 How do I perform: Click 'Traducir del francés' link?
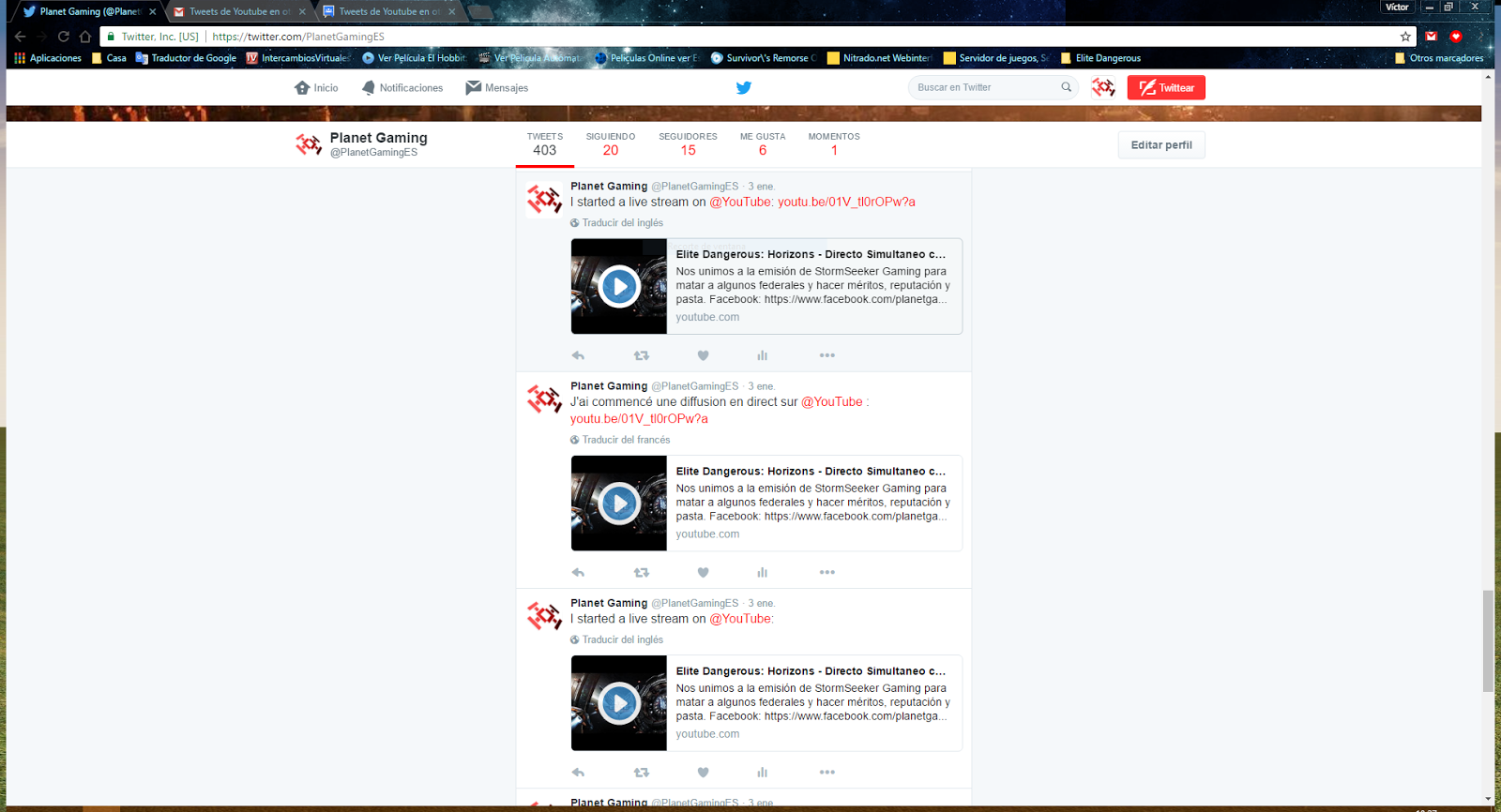[x=626, y=440]
